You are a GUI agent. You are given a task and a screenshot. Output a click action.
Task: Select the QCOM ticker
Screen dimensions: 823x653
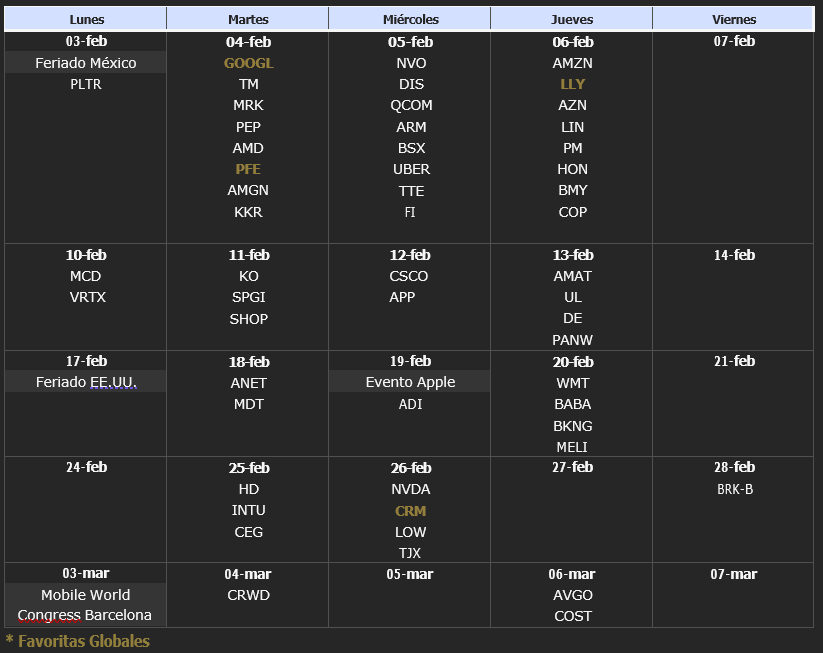click(x=411, y=105)
